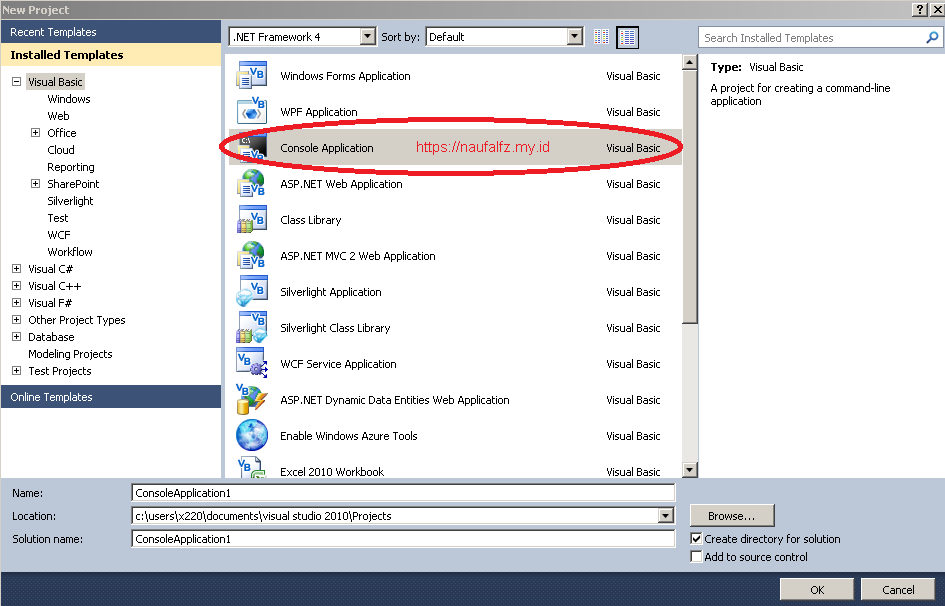Select the Windows category under Visual Basic
The height and width of the screenshot is (606, 945).
pos(69,99)
